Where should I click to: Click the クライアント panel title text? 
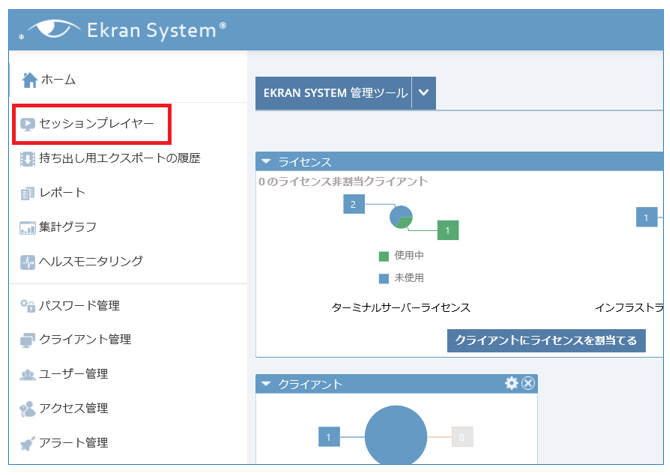(310, 384)
